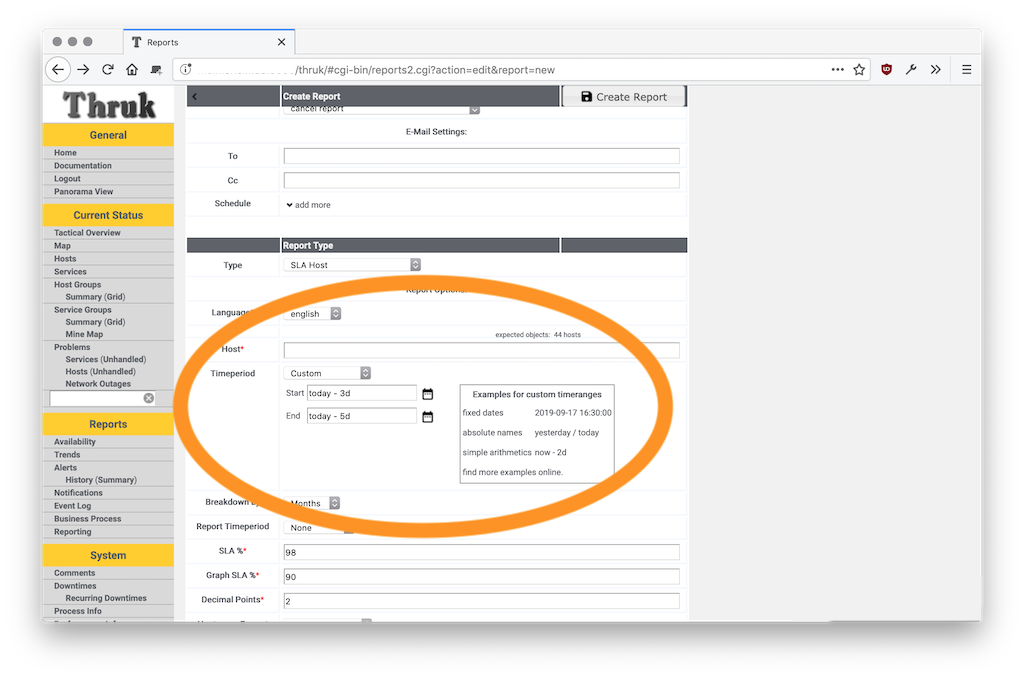
Task: Open the Type dropdown showing SLA Host
Action: [353, 265]
